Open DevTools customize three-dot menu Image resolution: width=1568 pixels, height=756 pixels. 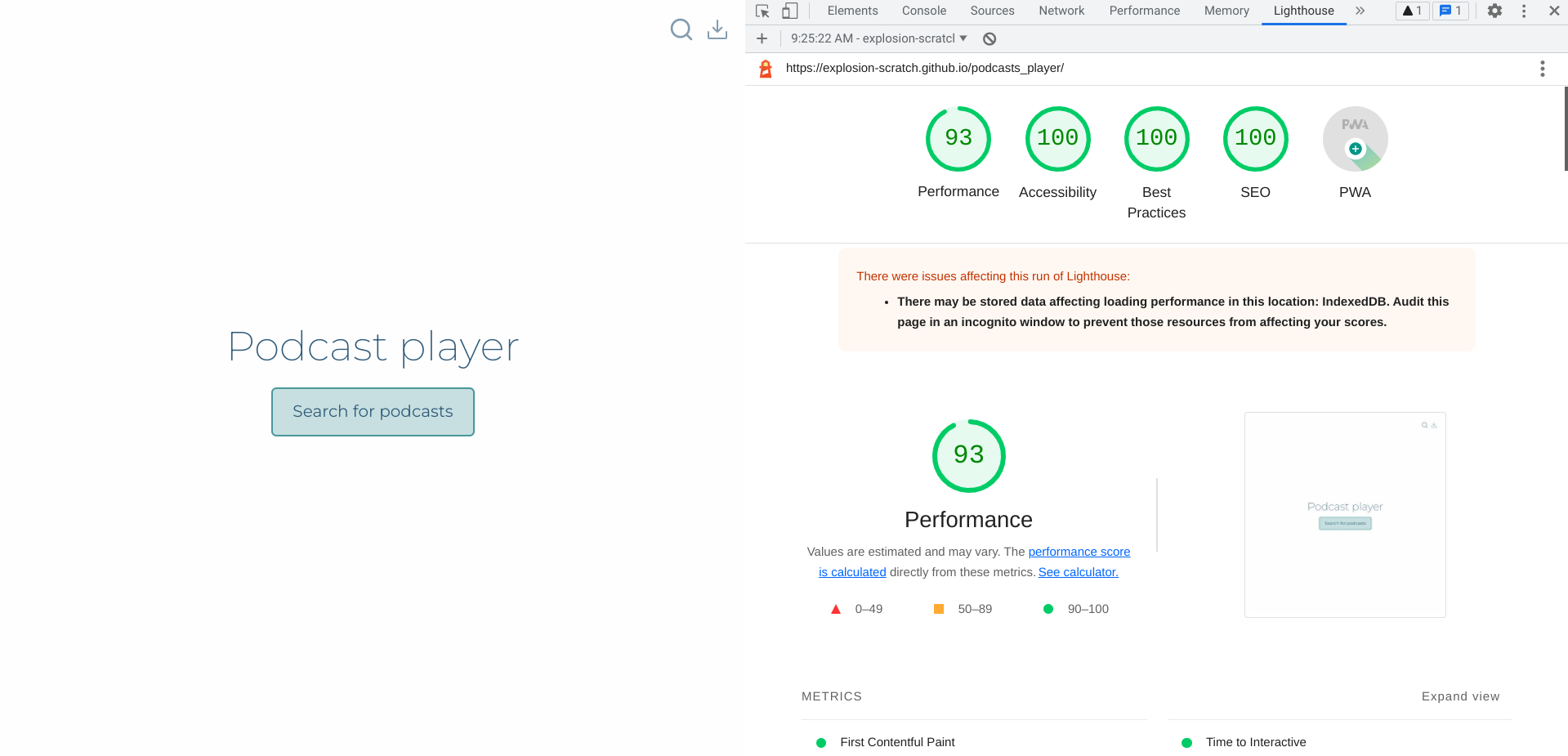1524,11
